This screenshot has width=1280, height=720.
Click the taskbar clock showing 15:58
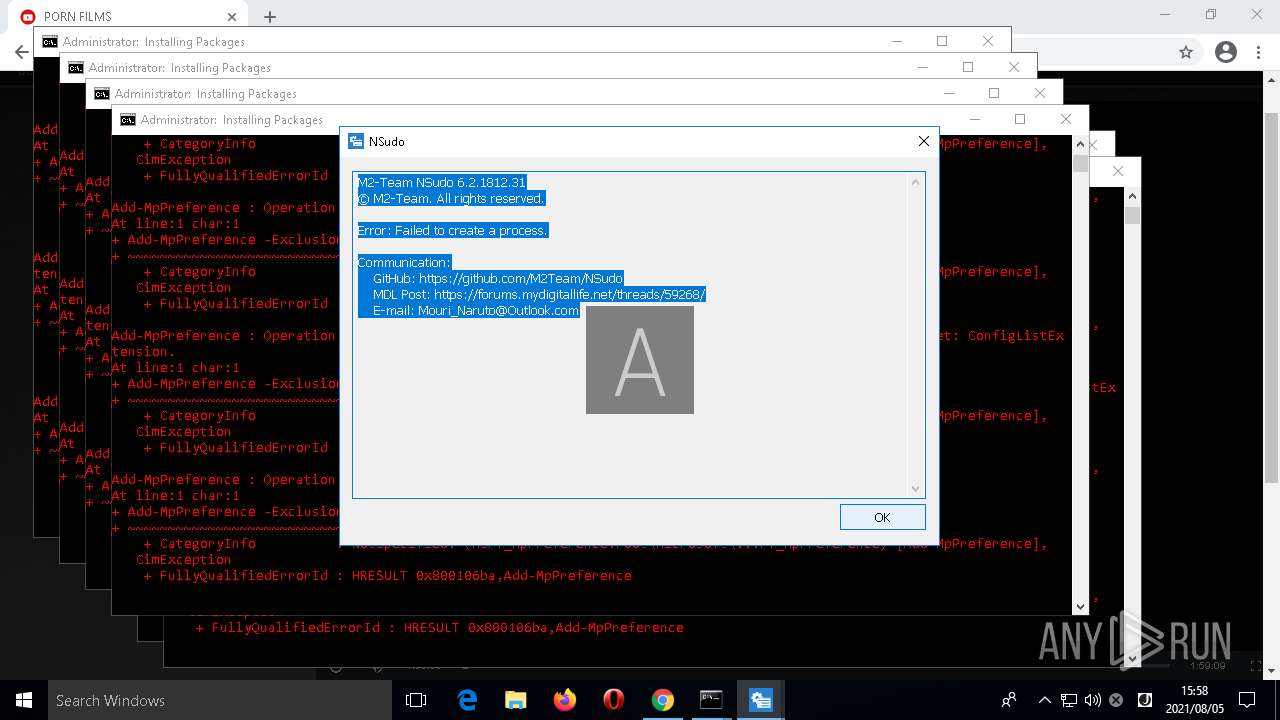1194,700
